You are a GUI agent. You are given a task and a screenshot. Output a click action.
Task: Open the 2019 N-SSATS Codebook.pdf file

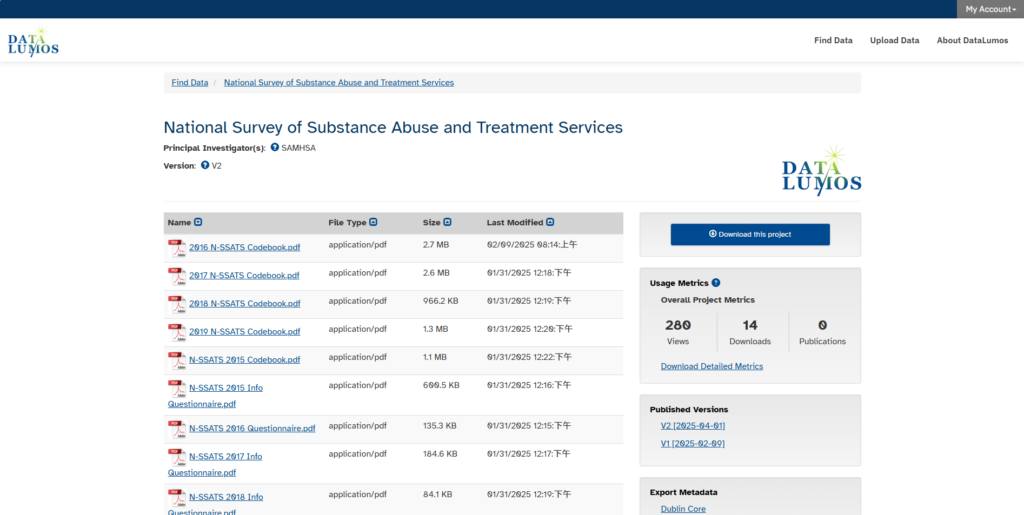pyautogui.click(x=244, y=332)
